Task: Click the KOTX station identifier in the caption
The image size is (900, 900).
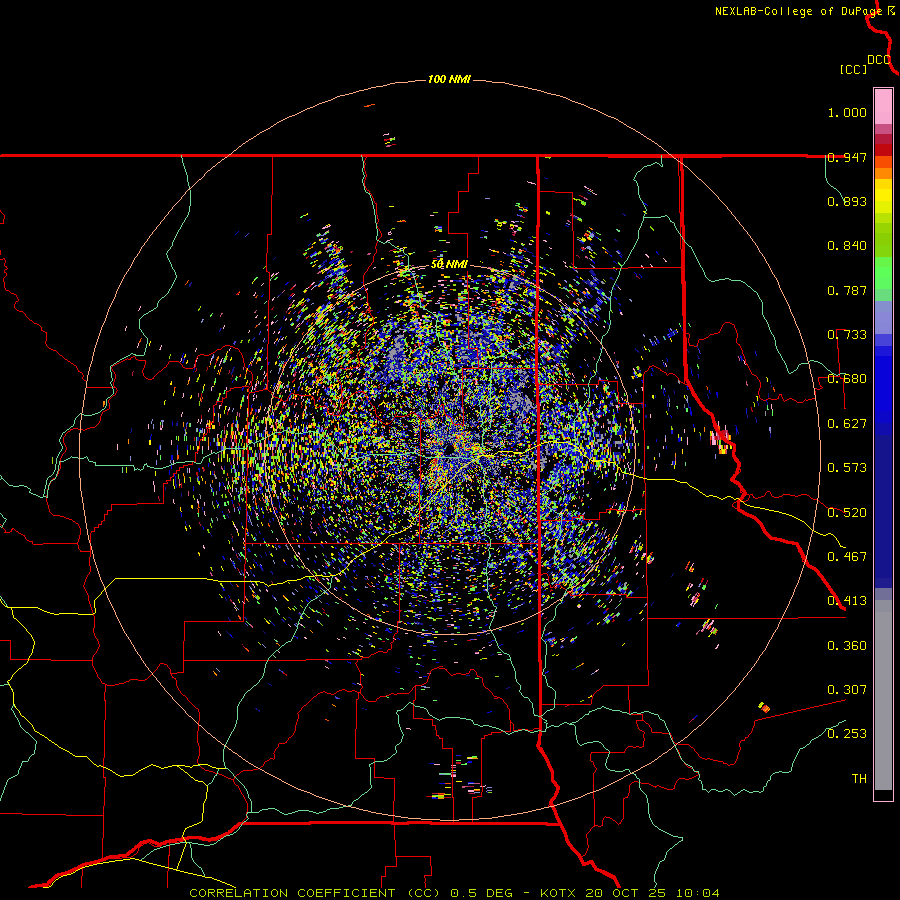Action: tap(558, 893)
